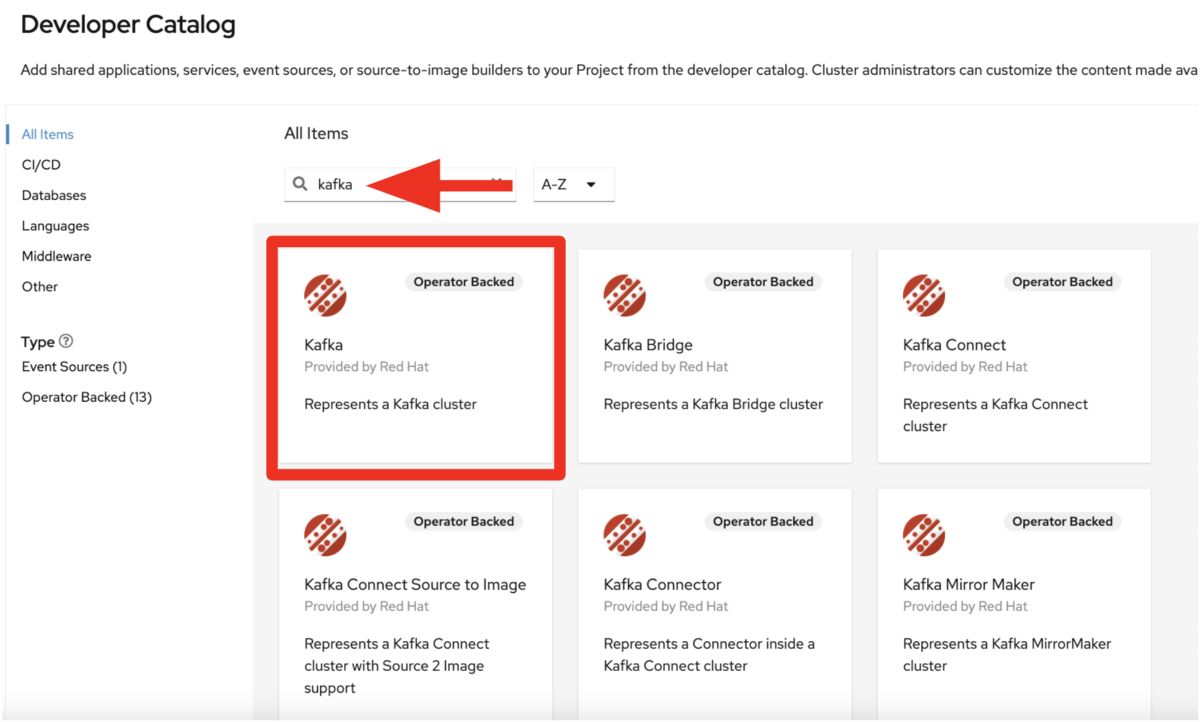This screenshot has height=722, width=1200.
Task: Open the Kafka Bridge card title
Action: tap(648, 345)
